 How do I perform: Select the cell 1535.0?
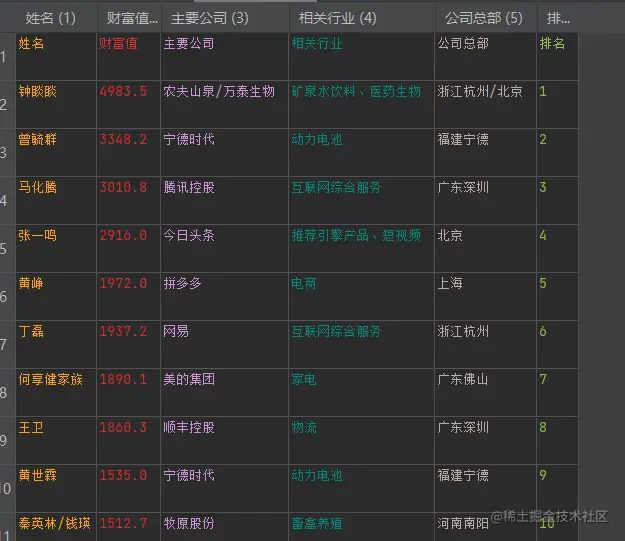[128, 488]
